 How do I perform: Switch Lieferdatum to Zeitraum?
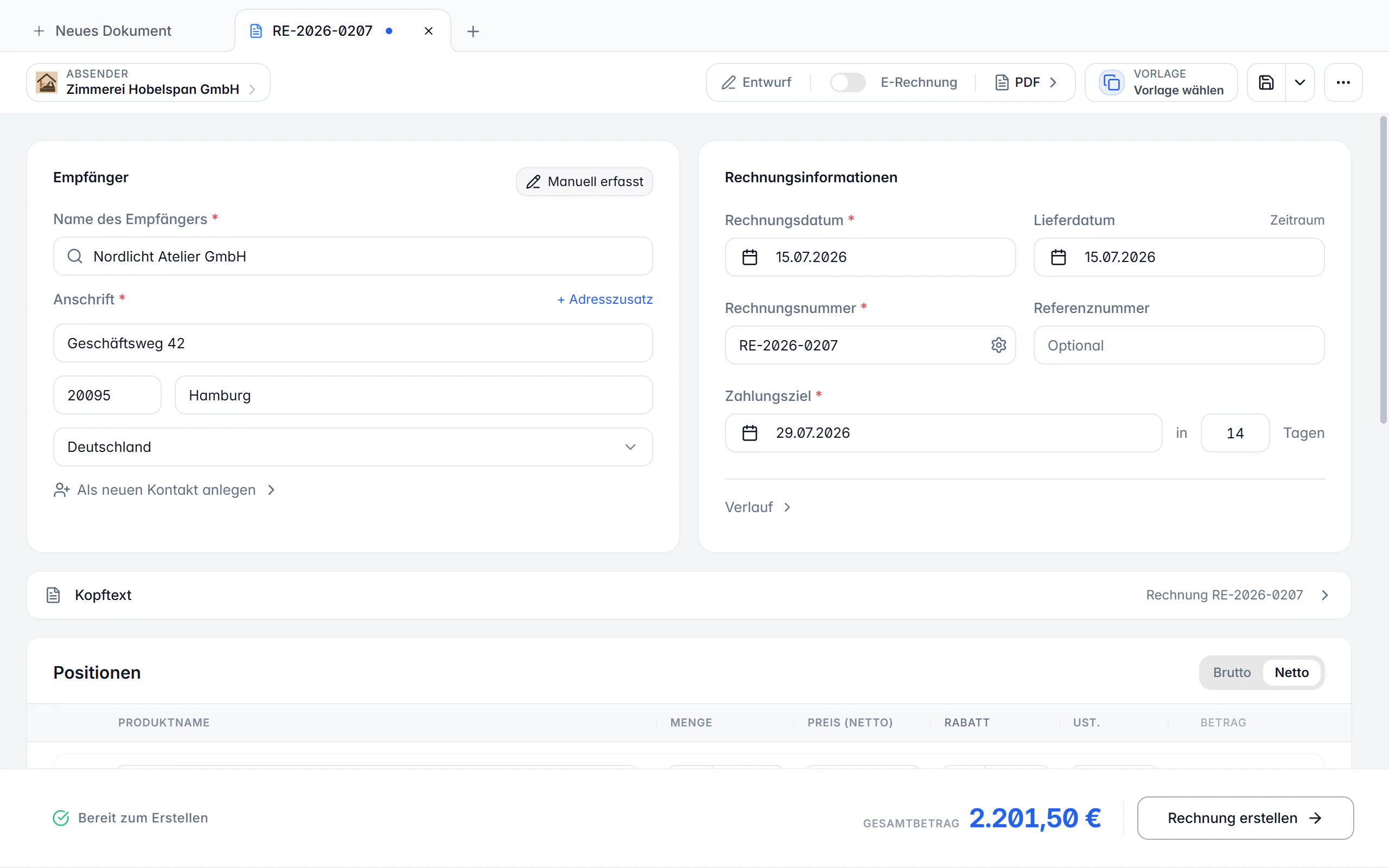click(x=1297, y=220)
